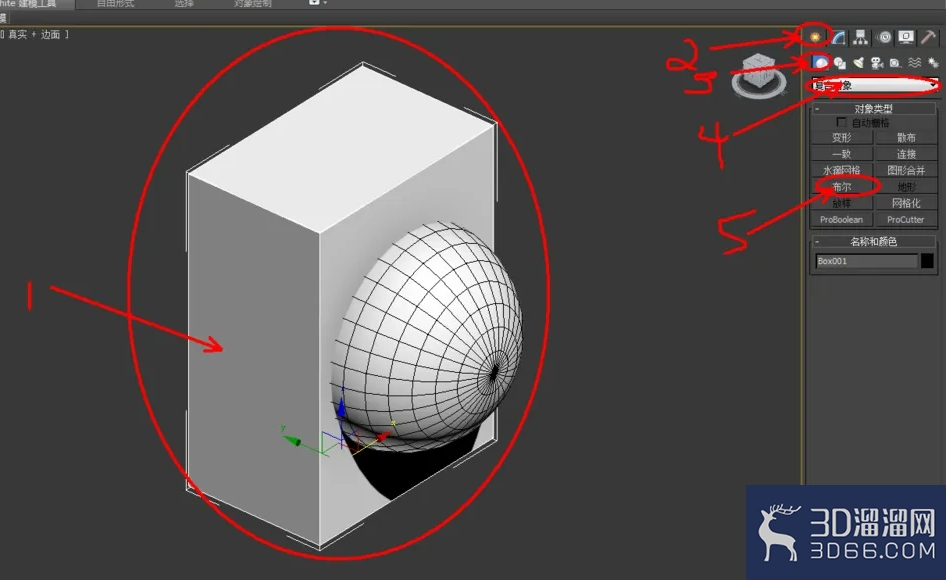
Task: Click the 水滴网格 button
Action: 842,170
